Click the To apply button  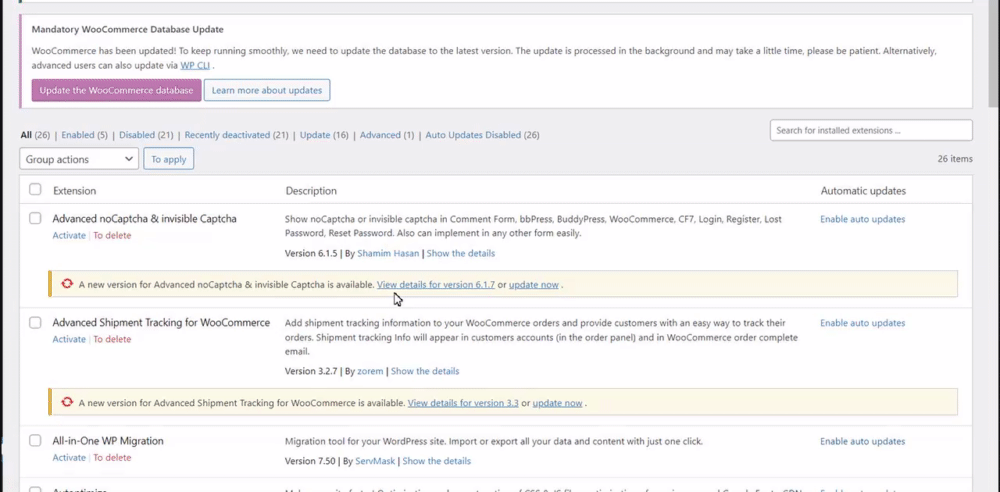coord(168,159)
